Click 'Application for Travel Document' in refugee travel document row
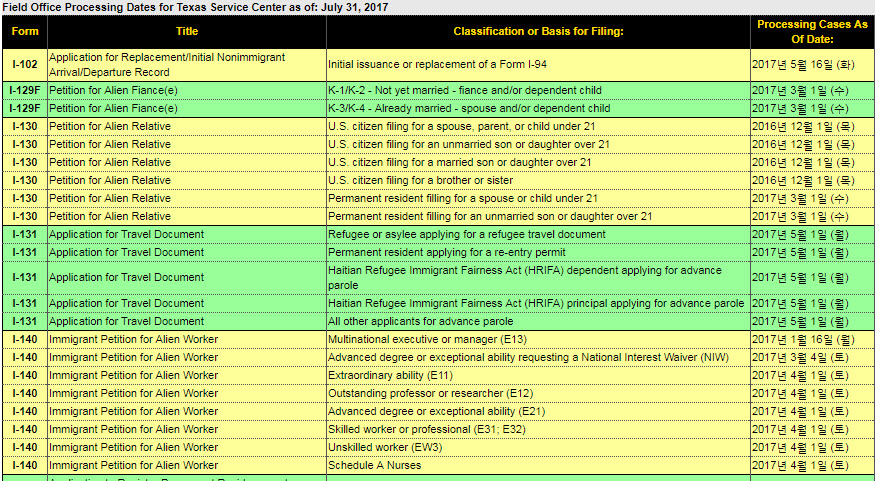Image resolution: width=880 pixels, height=481 pixels. 126,234
